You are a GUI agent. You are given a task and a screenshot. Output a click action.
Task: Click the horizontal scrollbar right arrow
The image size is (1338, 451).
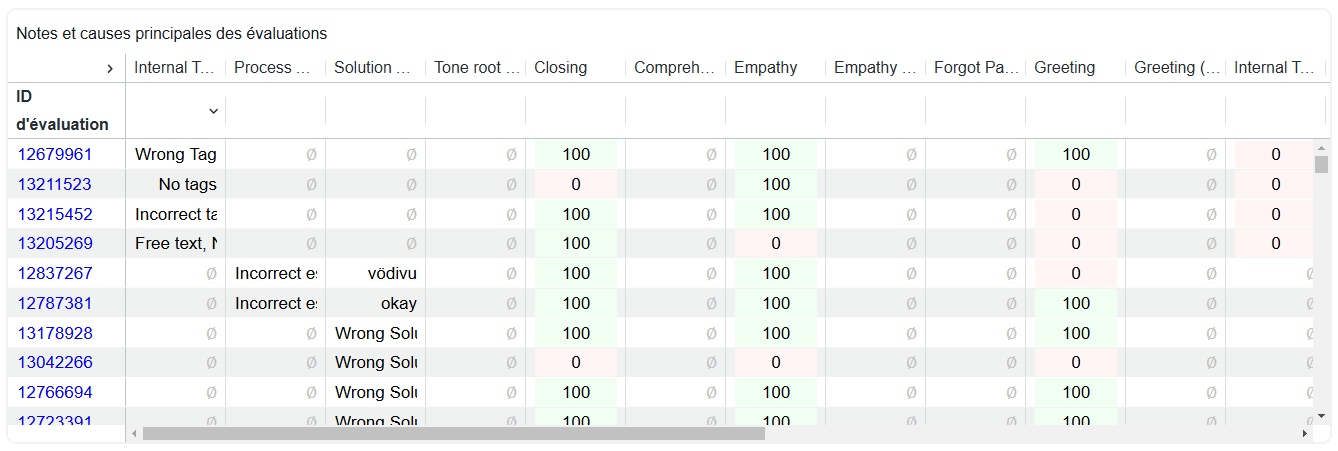[1304, 434]
